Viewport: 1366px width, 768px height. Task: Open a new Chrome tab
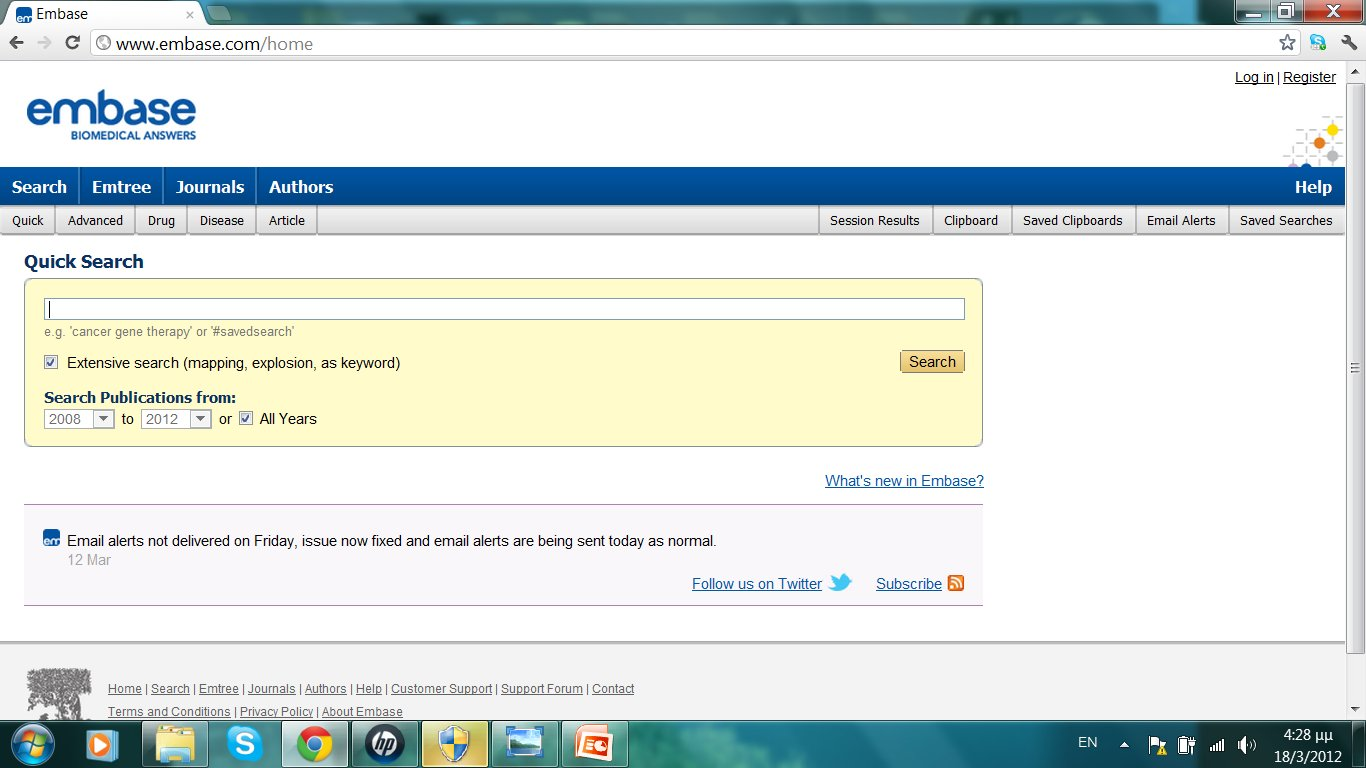pyautogui.click(x=219, y=13)
